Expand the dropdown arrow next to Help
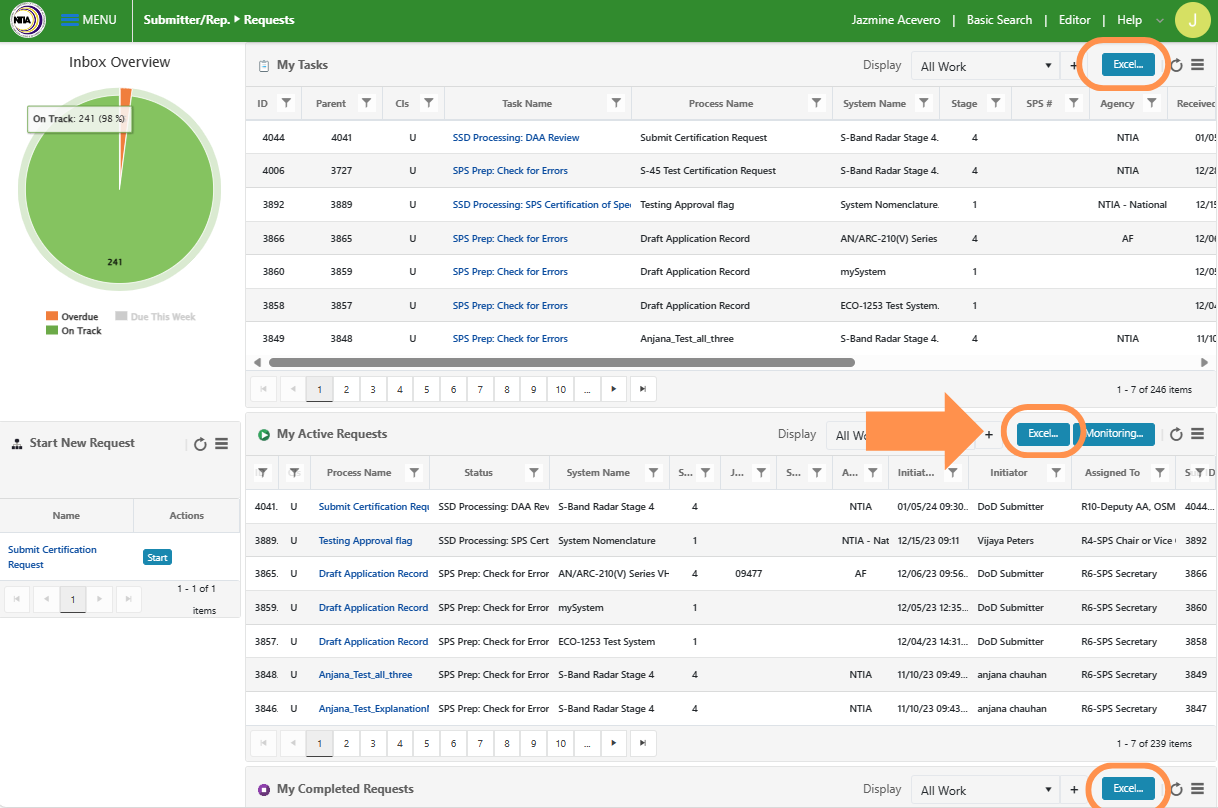This screenshot has height=808, width=1218. (1159, 20)
